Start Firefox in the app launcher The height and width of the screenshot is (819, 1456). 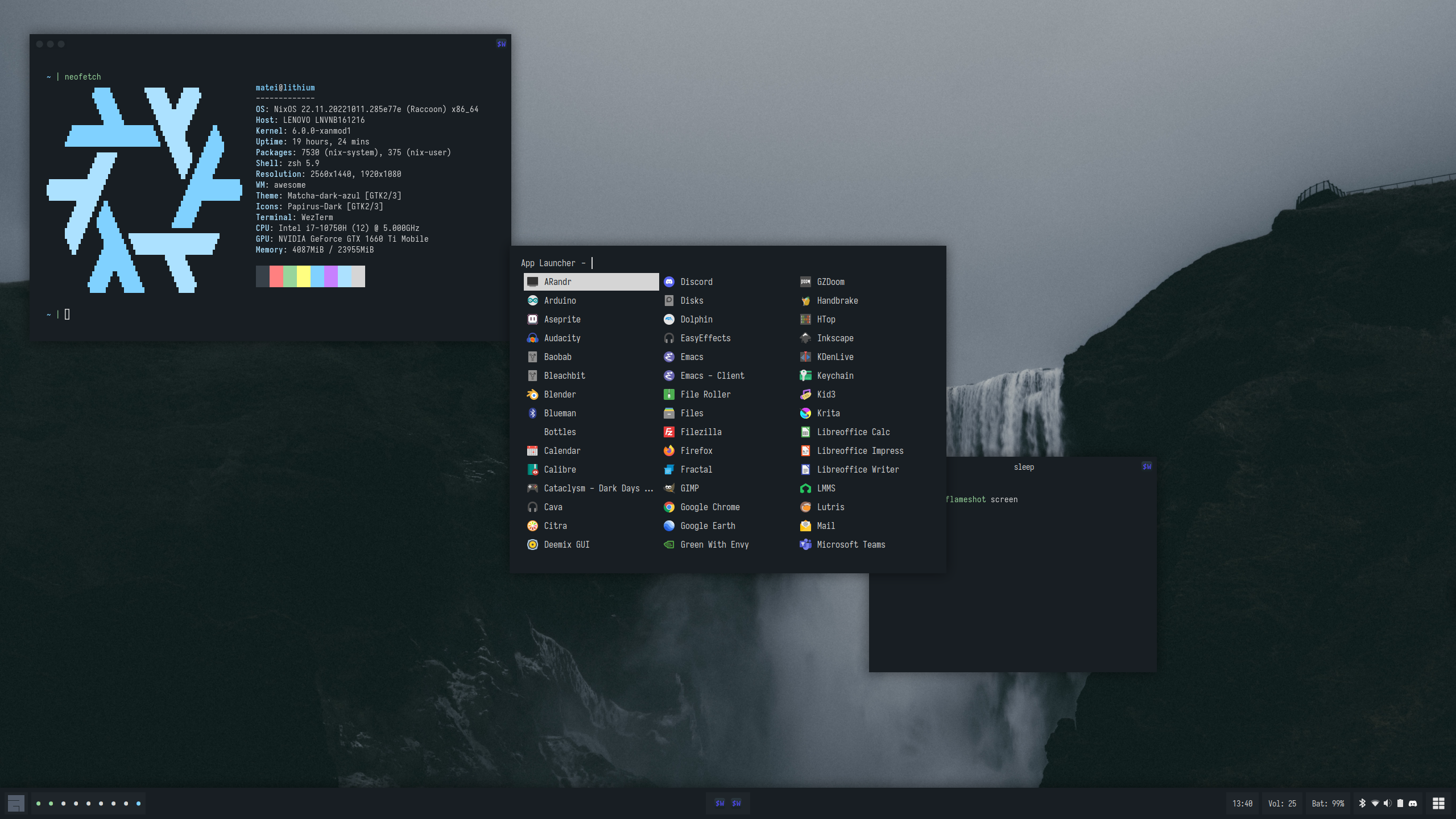tap(696, 450)
